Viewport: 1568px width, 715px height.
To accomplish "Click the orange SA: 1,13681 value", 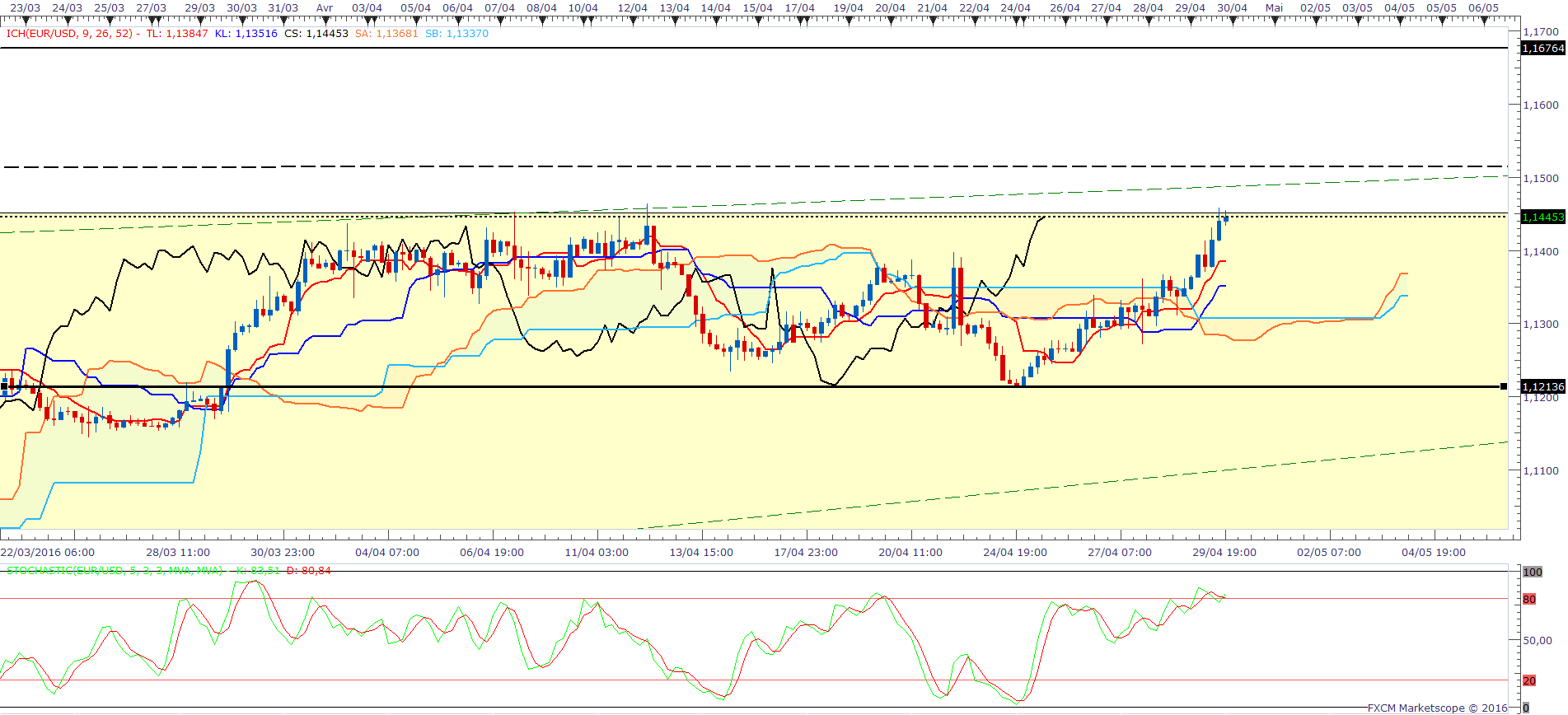I will (386, 34).
